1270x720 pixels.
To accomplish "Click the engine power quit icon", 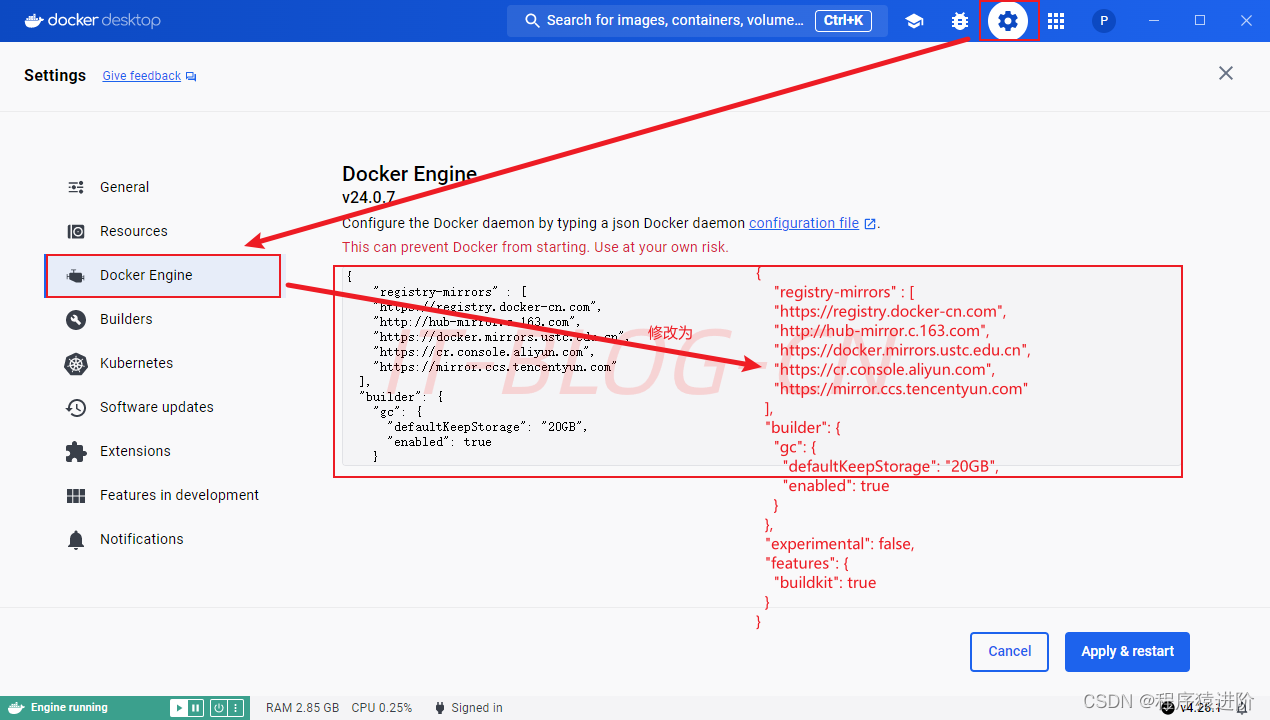I will pyautogui.click(x=218, y=708).
